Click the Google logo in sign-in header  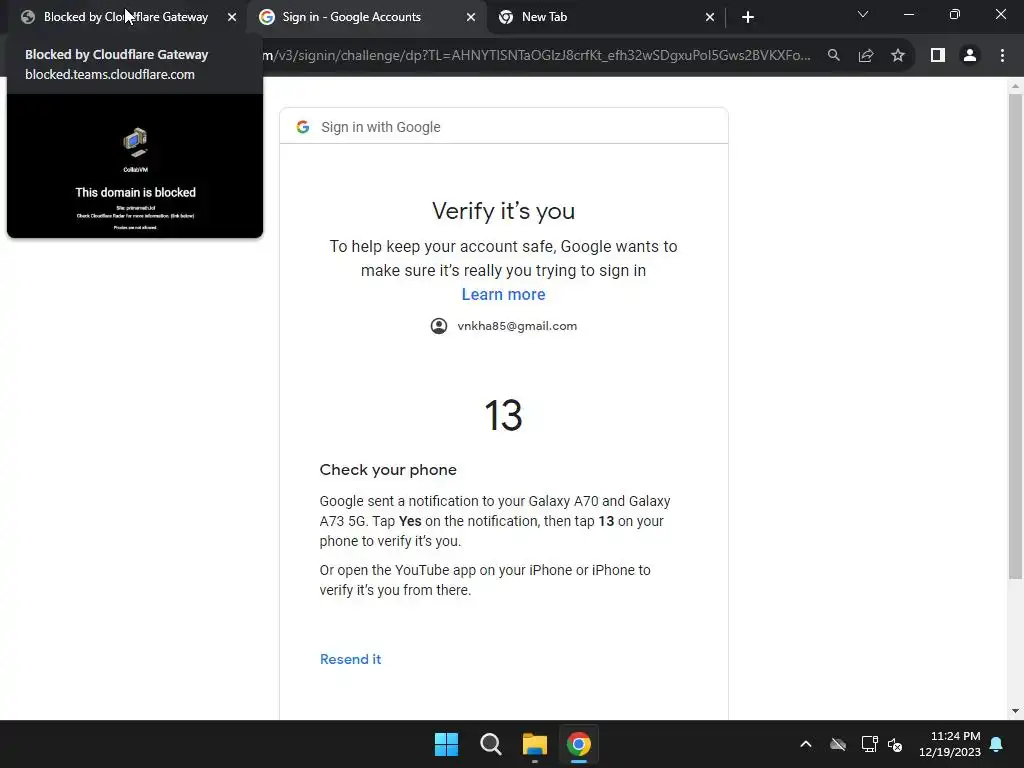coord(302,127)
